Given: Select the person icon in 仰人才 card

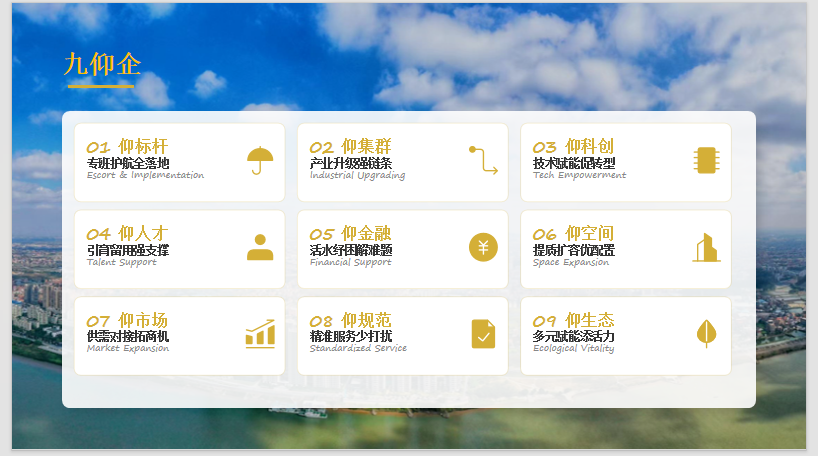Looking at the screenshot, I should point(260,247).
